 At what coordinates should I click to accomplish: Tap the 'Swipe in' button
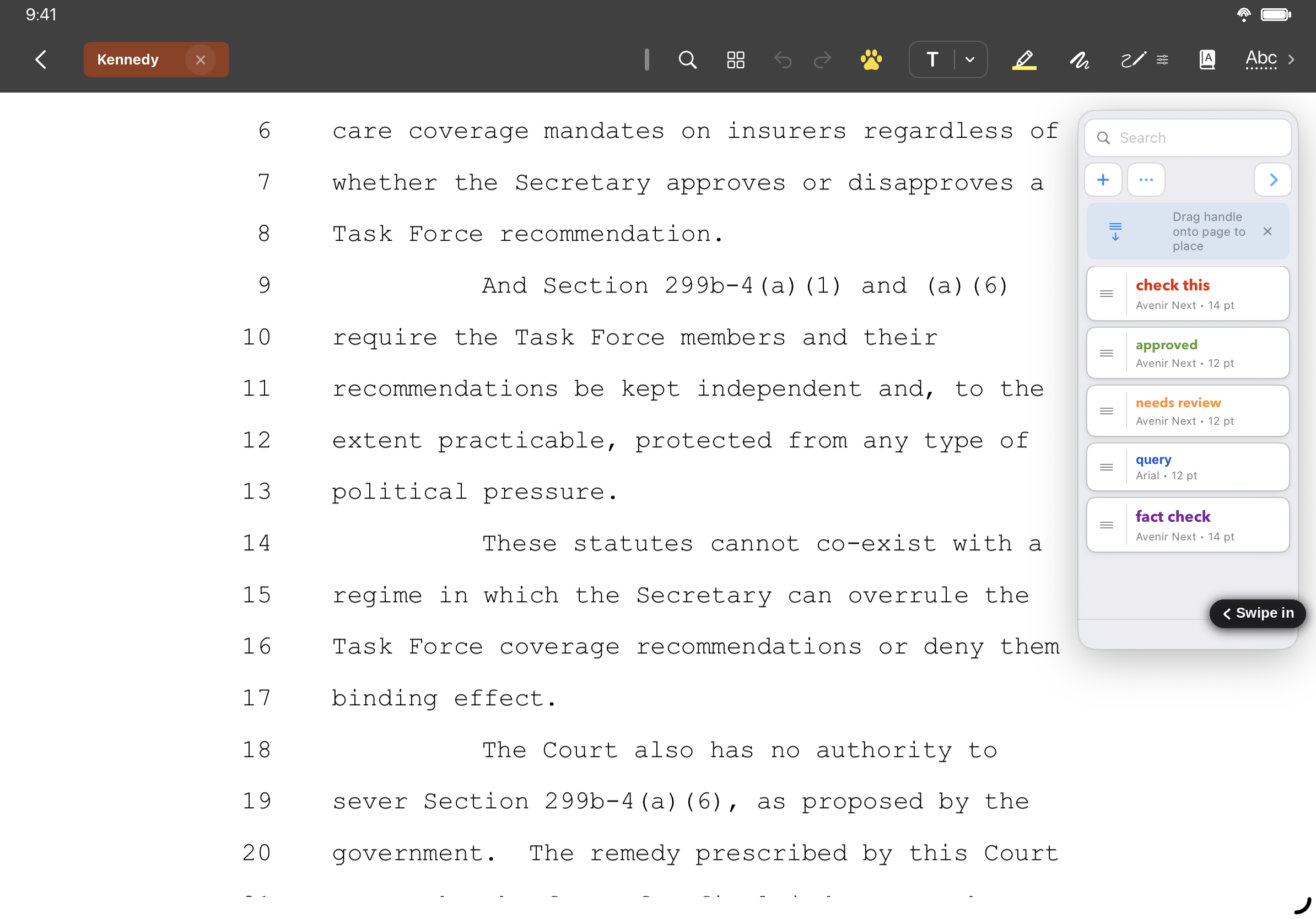1258,614
